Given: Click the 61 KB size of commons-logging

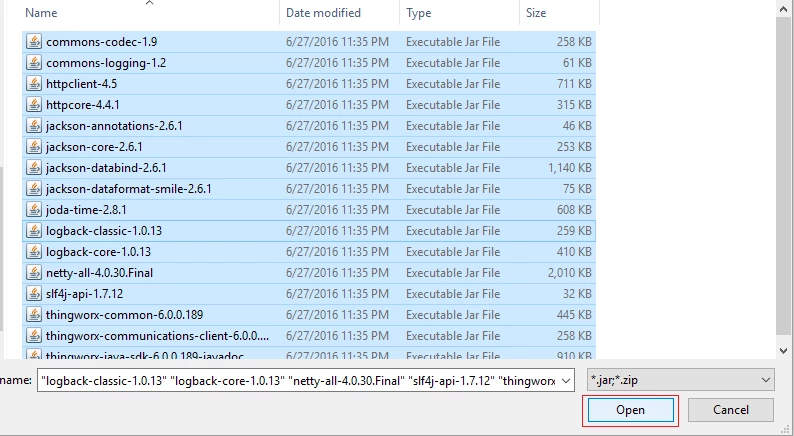Looking at the screenshot, I should [577, 63].
